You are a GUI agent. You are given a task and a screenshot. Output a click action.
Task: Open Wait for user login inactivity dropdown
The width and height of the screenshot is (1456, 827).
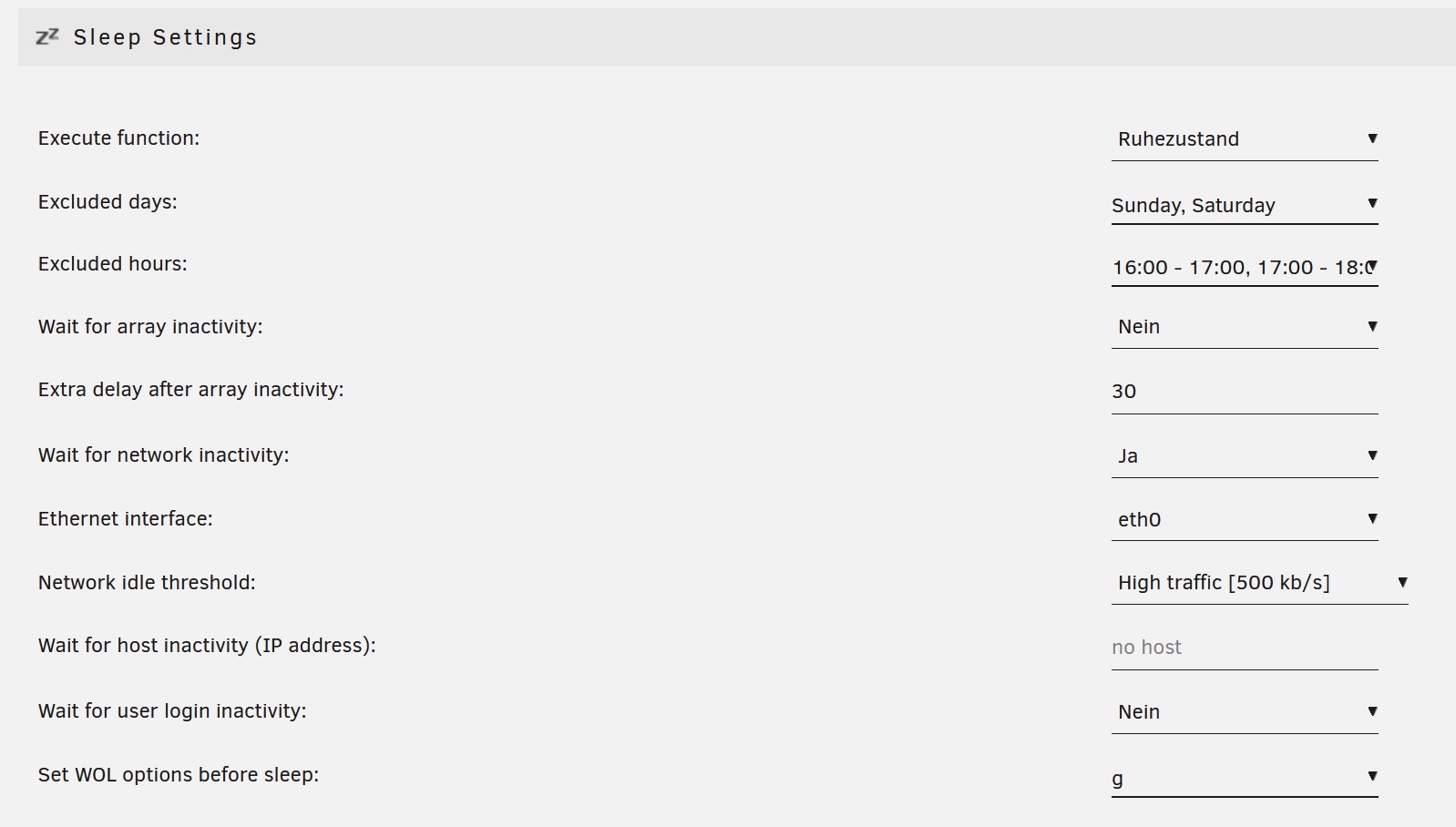(x=1245, y=712)
